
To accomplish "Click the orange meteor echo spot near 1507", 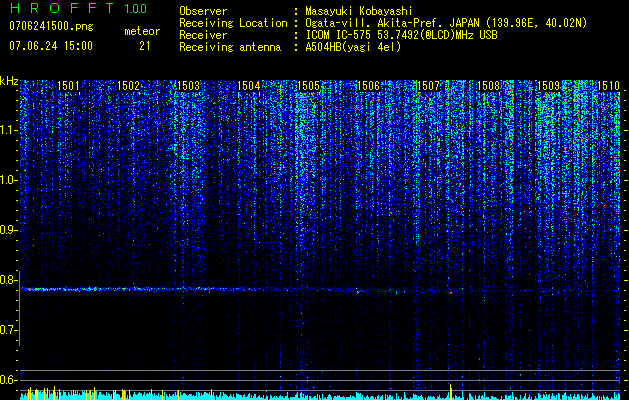I will (451, 293).
